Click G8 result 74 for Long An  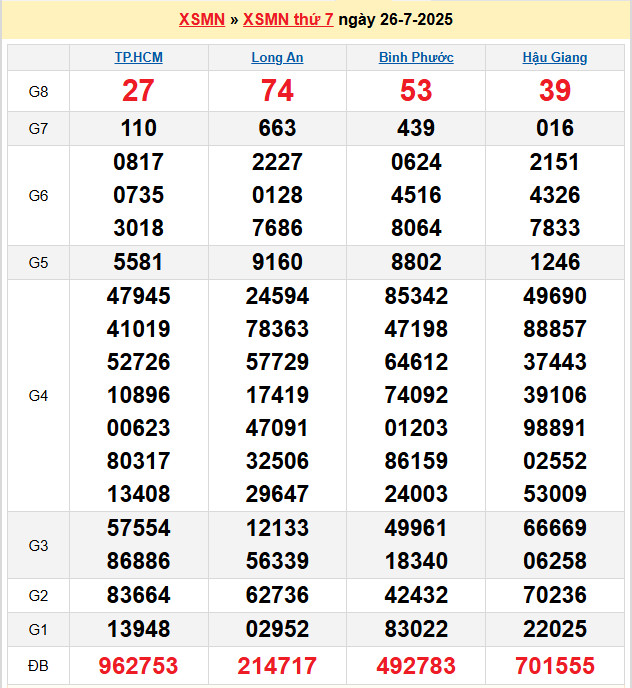coord(277,91)
